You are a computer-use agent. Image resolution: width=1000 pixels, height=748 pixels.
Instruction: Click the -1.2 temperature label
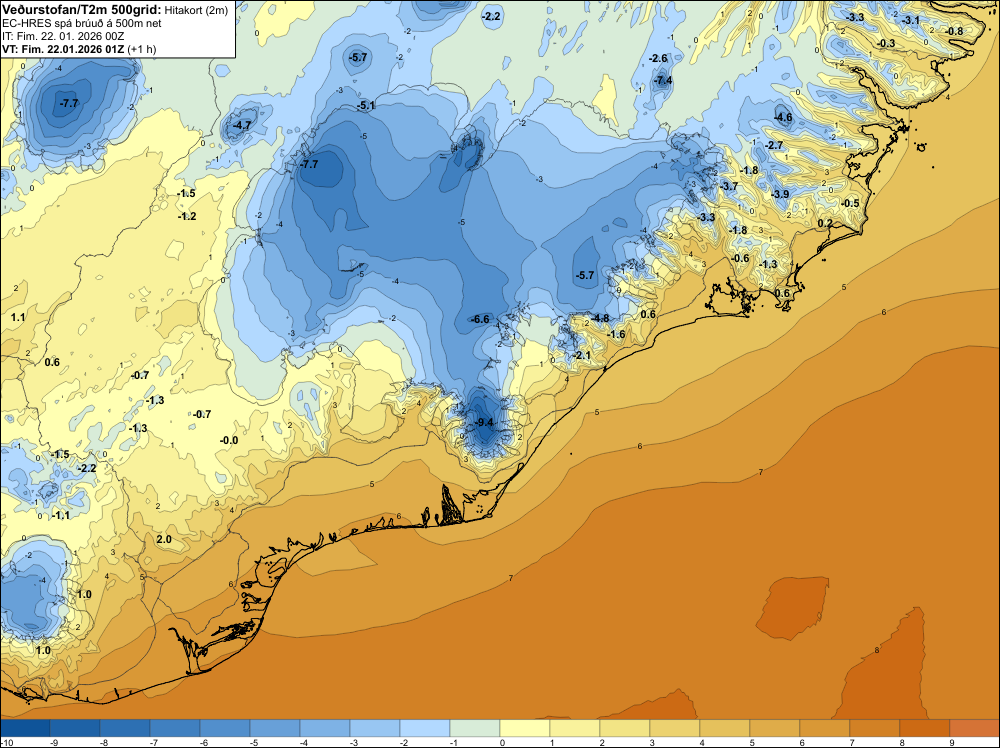click(x=187, y=216)
